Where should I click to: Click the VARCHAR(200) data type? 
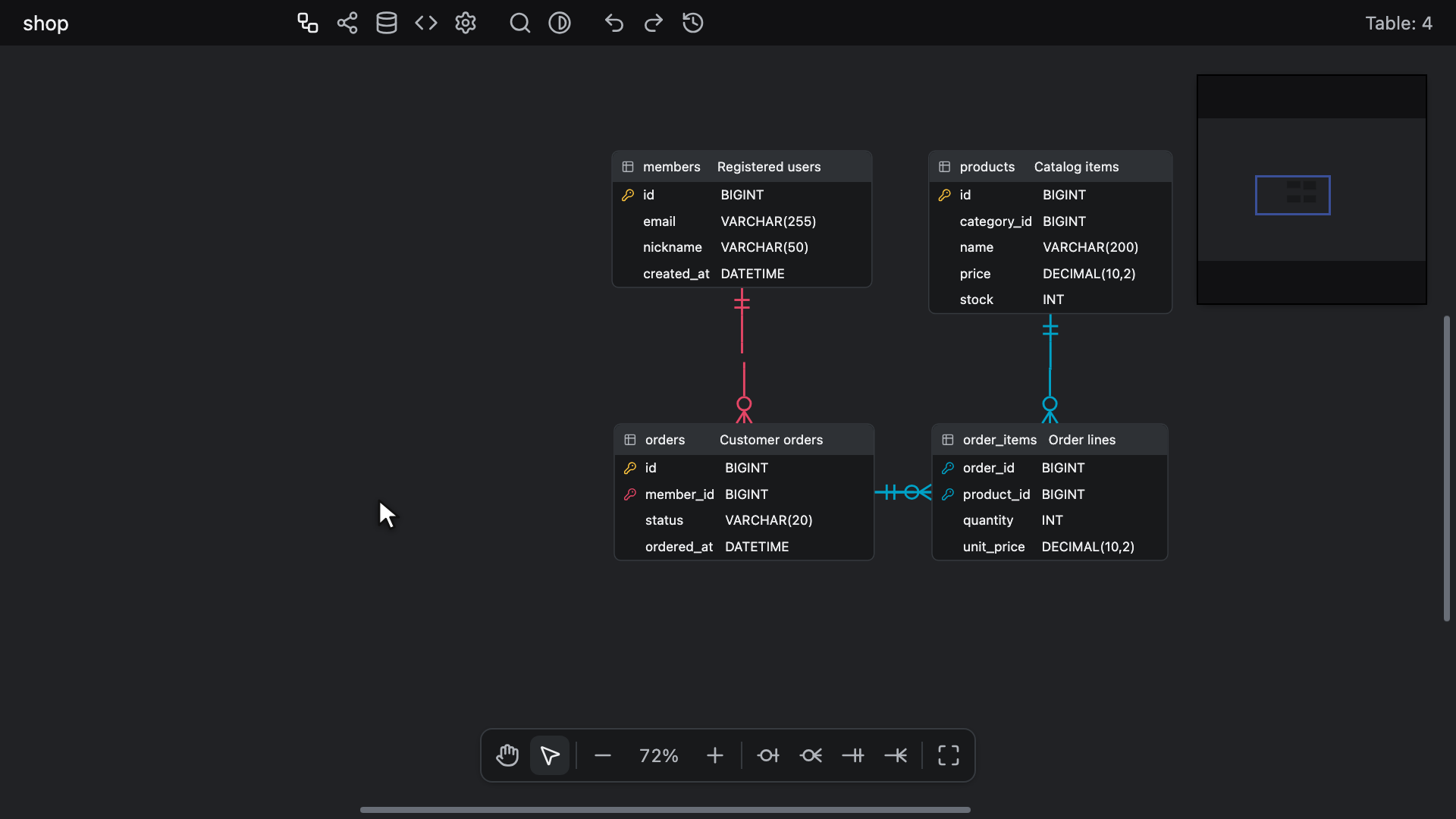[1090, 247]
